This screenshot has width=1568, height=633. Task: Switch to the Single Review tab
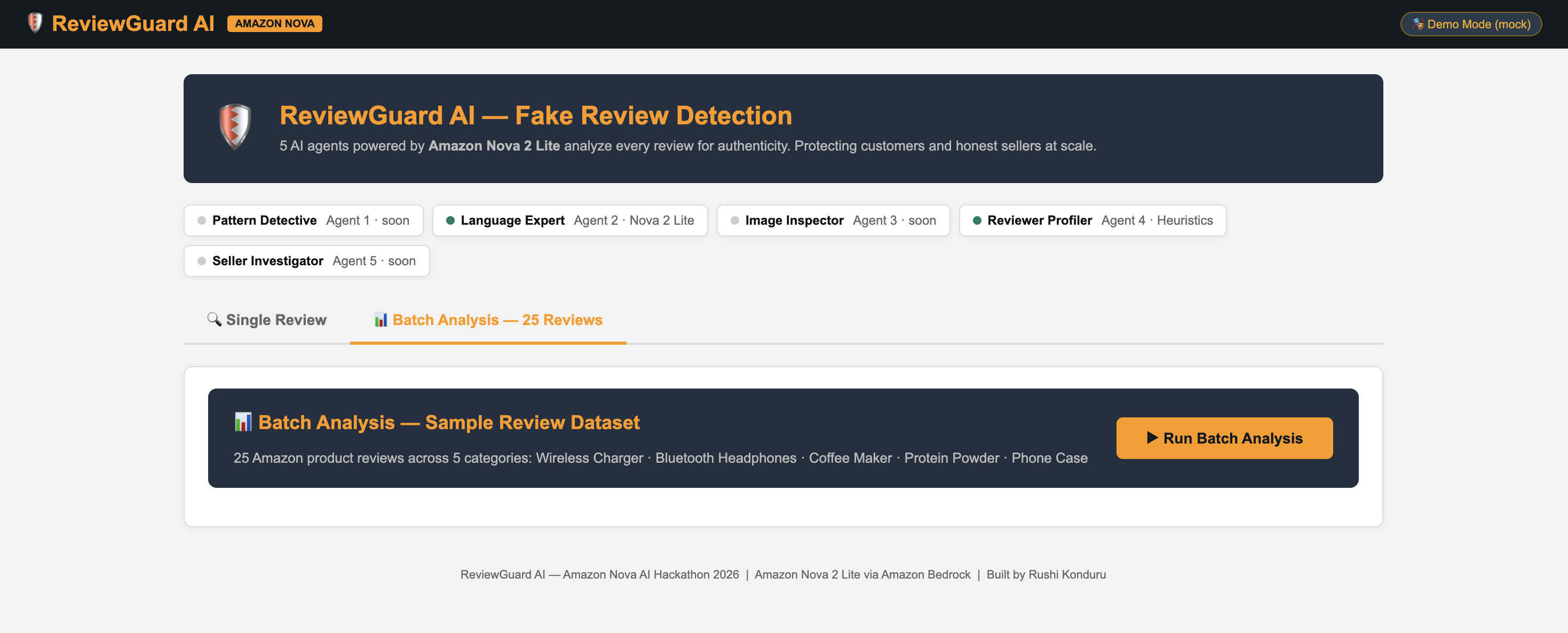pos(267,320)
